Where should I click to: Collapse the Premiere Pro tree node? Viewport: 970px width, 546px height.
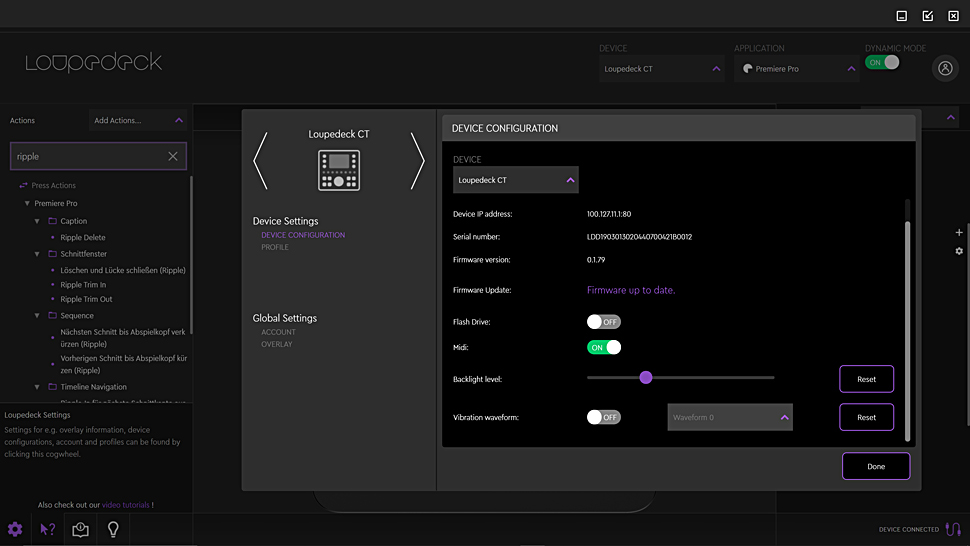(x=27, y=203)
